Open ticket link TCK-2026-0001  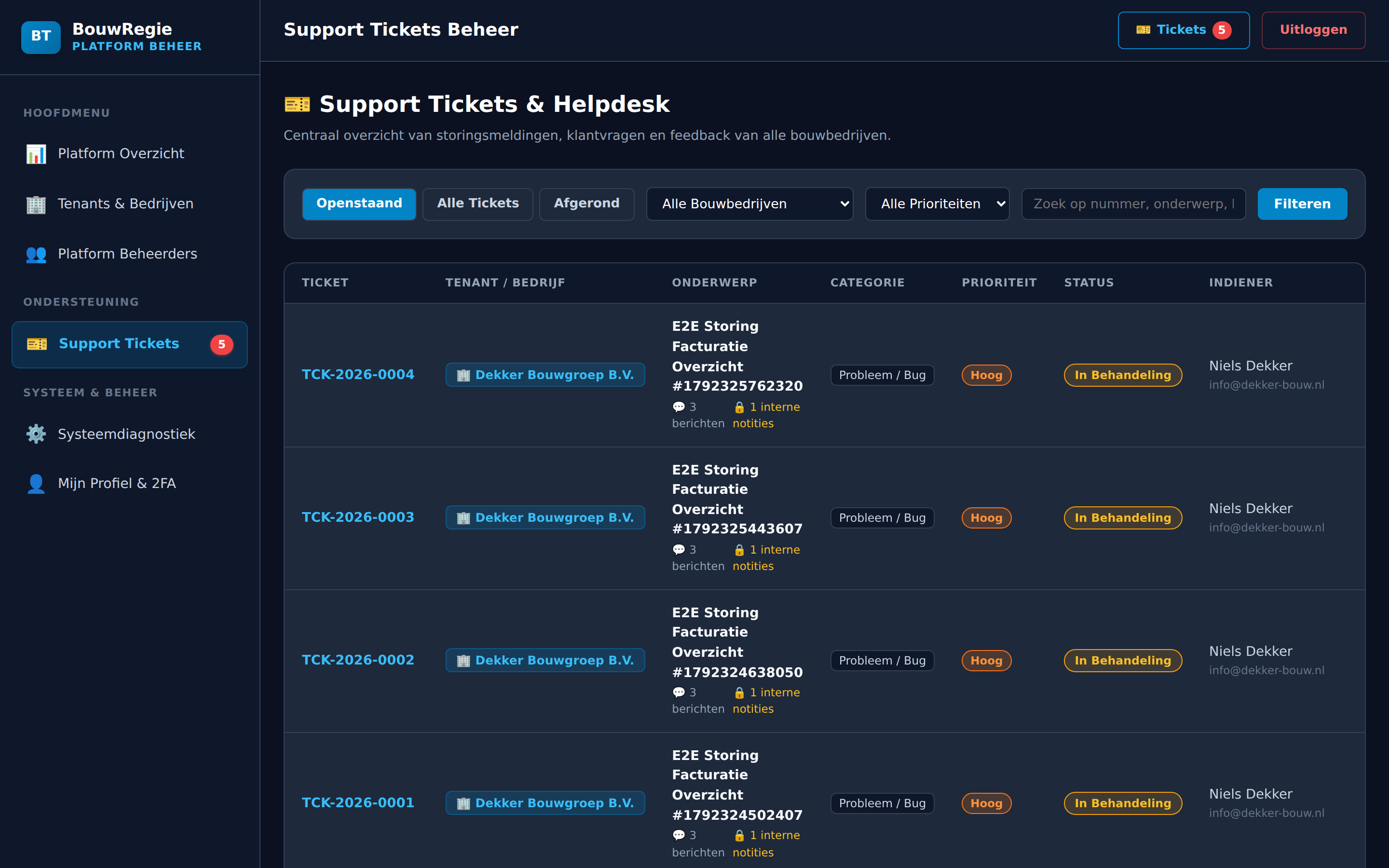(358, 803)
